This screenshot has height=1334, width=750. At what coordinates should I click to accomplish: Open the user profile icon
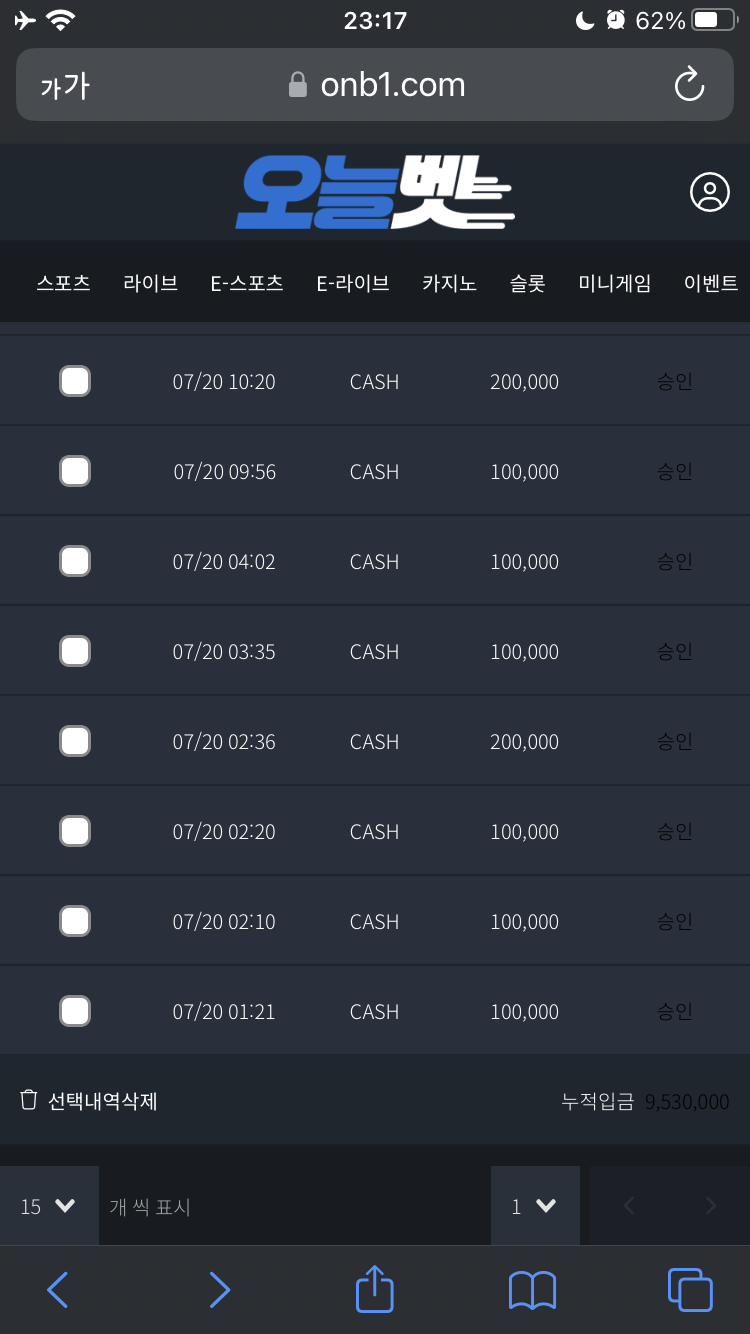coord(709,192)
